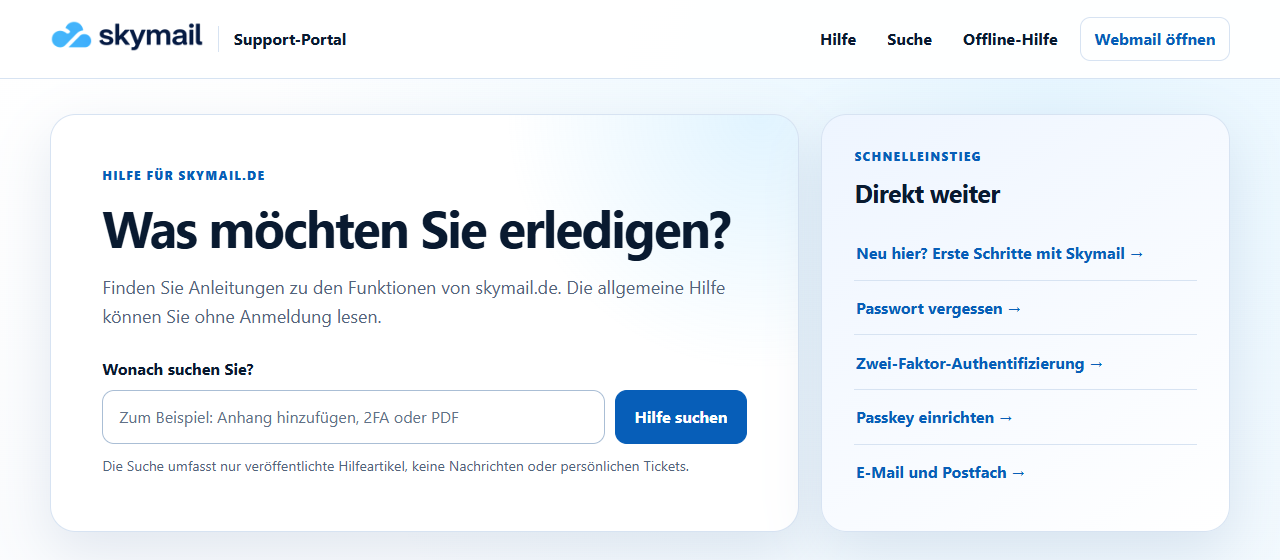Screen dimensions: 1280x560
Task: Click the Skymail cloud logo icon
Action: 71,37
